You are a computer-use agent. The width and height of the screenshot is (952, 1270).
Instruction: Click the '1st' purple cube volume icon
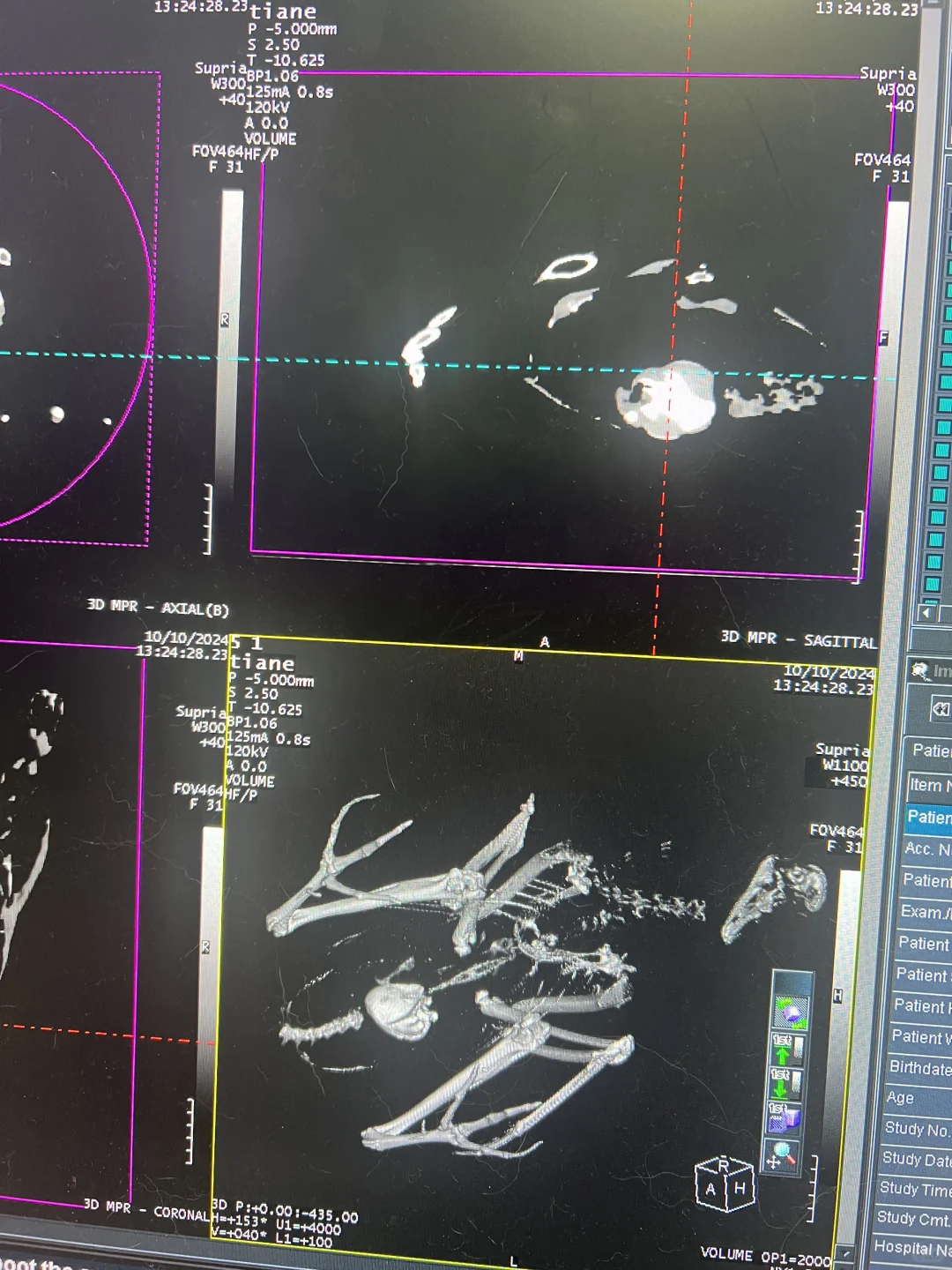(x=783, y=1117)
